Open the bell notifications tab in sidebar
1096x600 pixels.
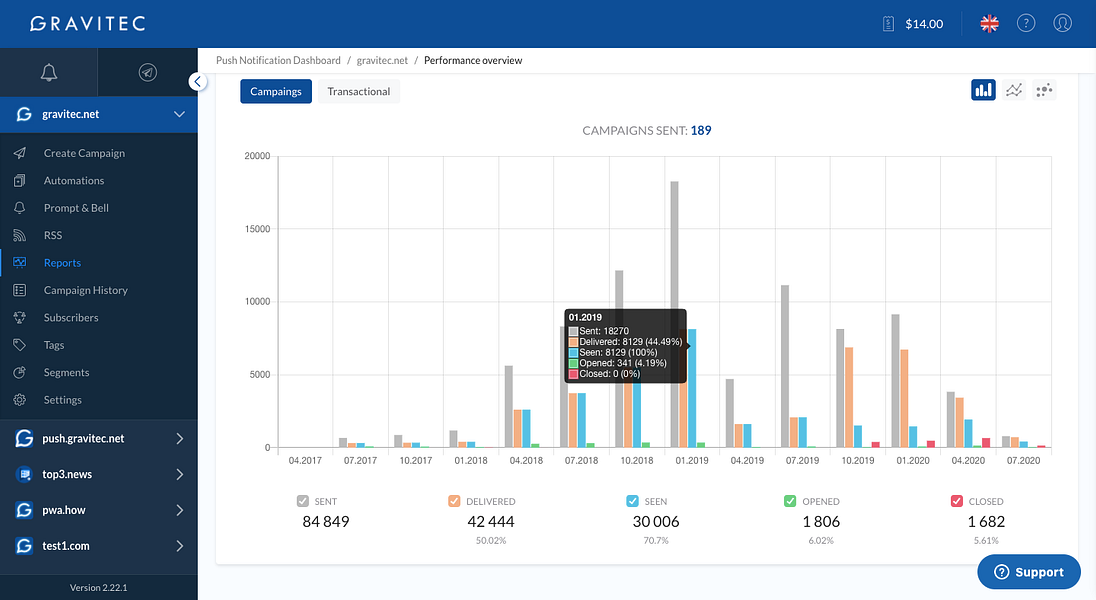click(x=49, y=72)
